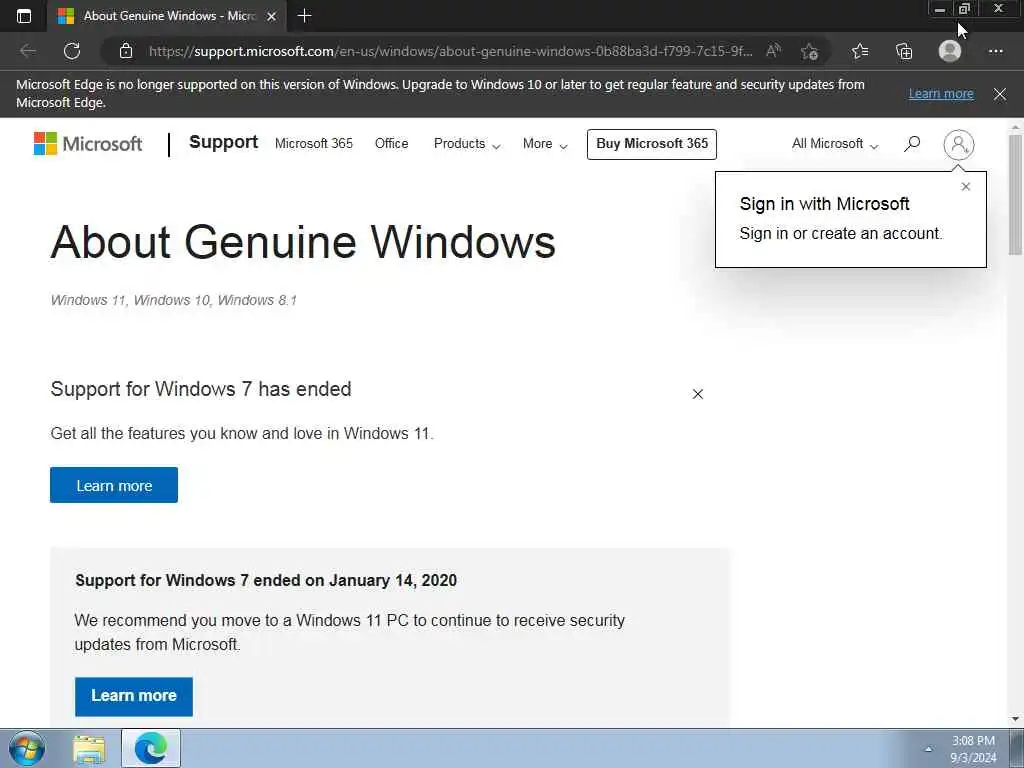
Task: Show hidden system tray icons
Action: tap(928, 749)
